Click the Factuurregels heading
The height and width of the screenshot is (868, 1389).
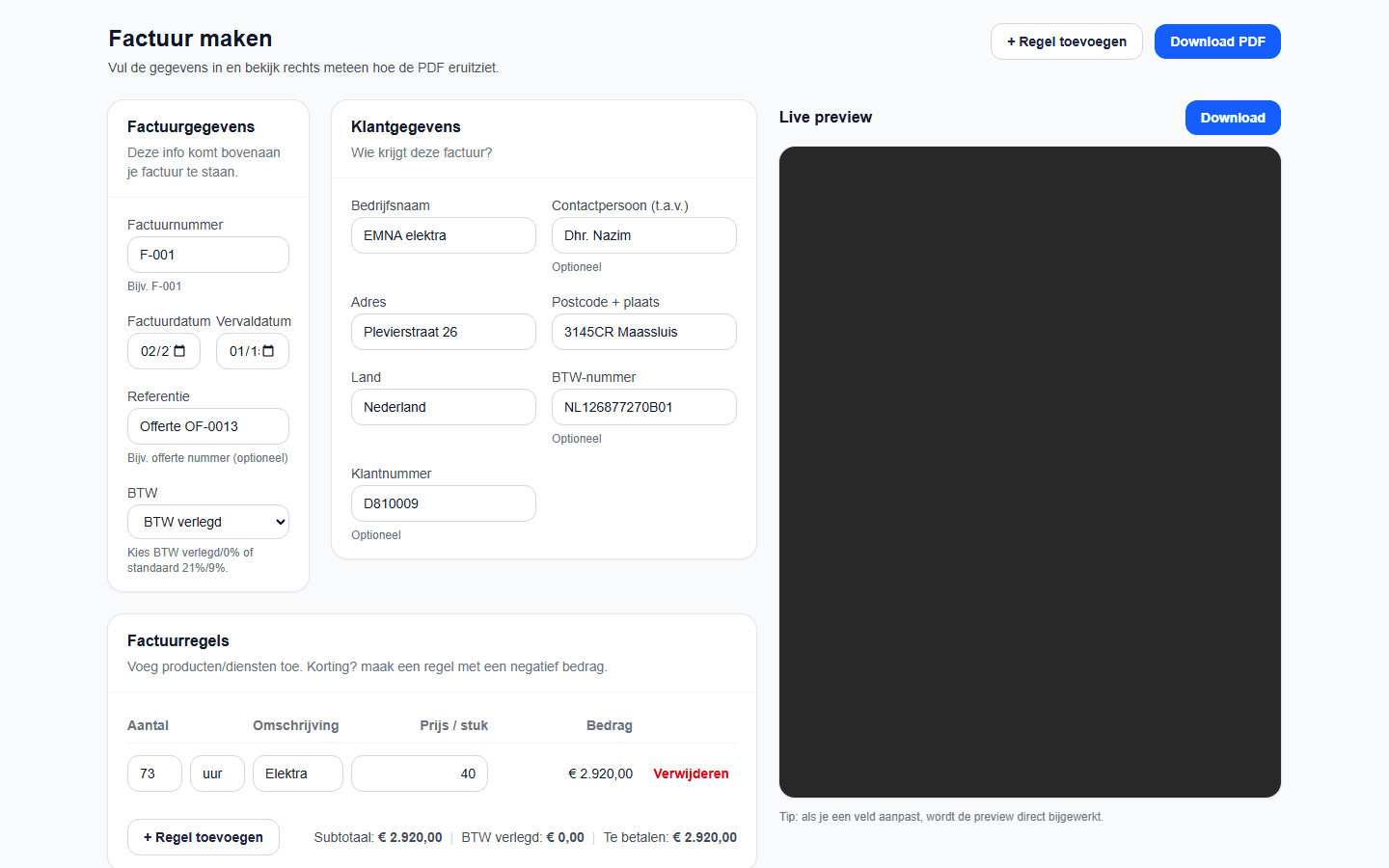pyautogui.click(x=178, y=640)
